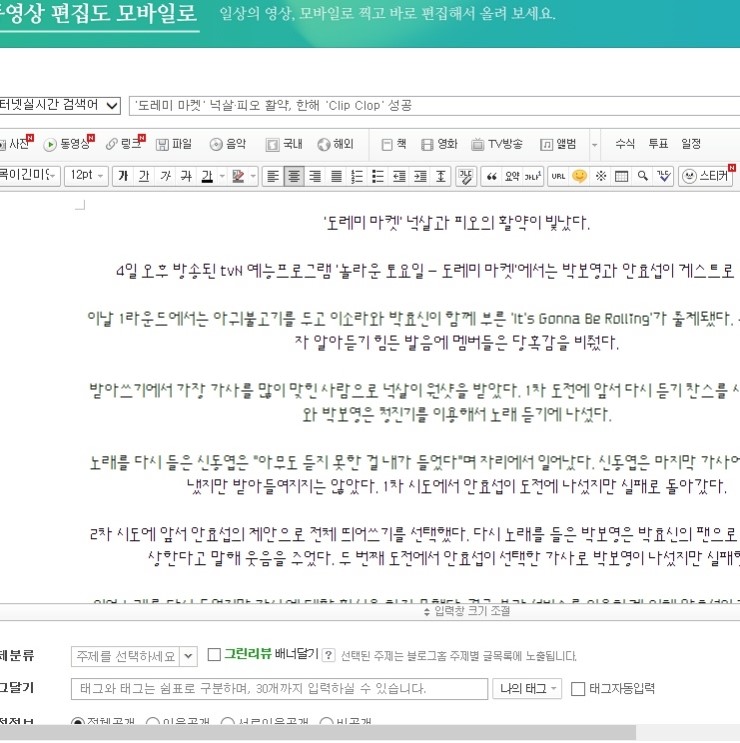
Task: Attach a file with the 파일 icon
Action: 174,144
